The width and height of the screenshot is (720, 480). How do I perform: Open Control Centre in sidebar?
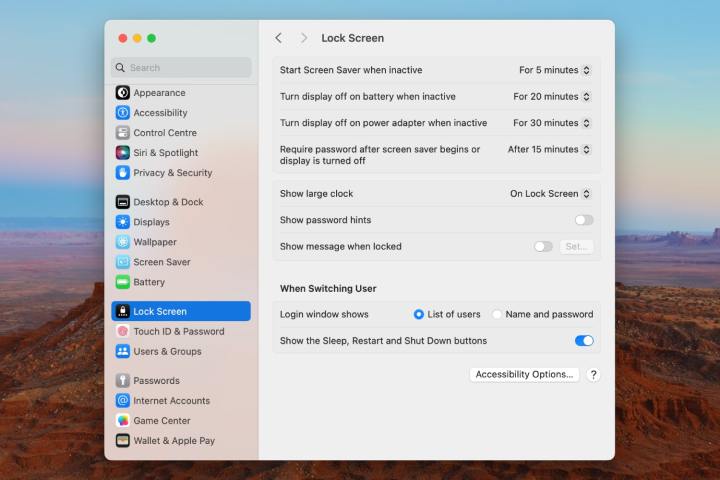point(181,133)
